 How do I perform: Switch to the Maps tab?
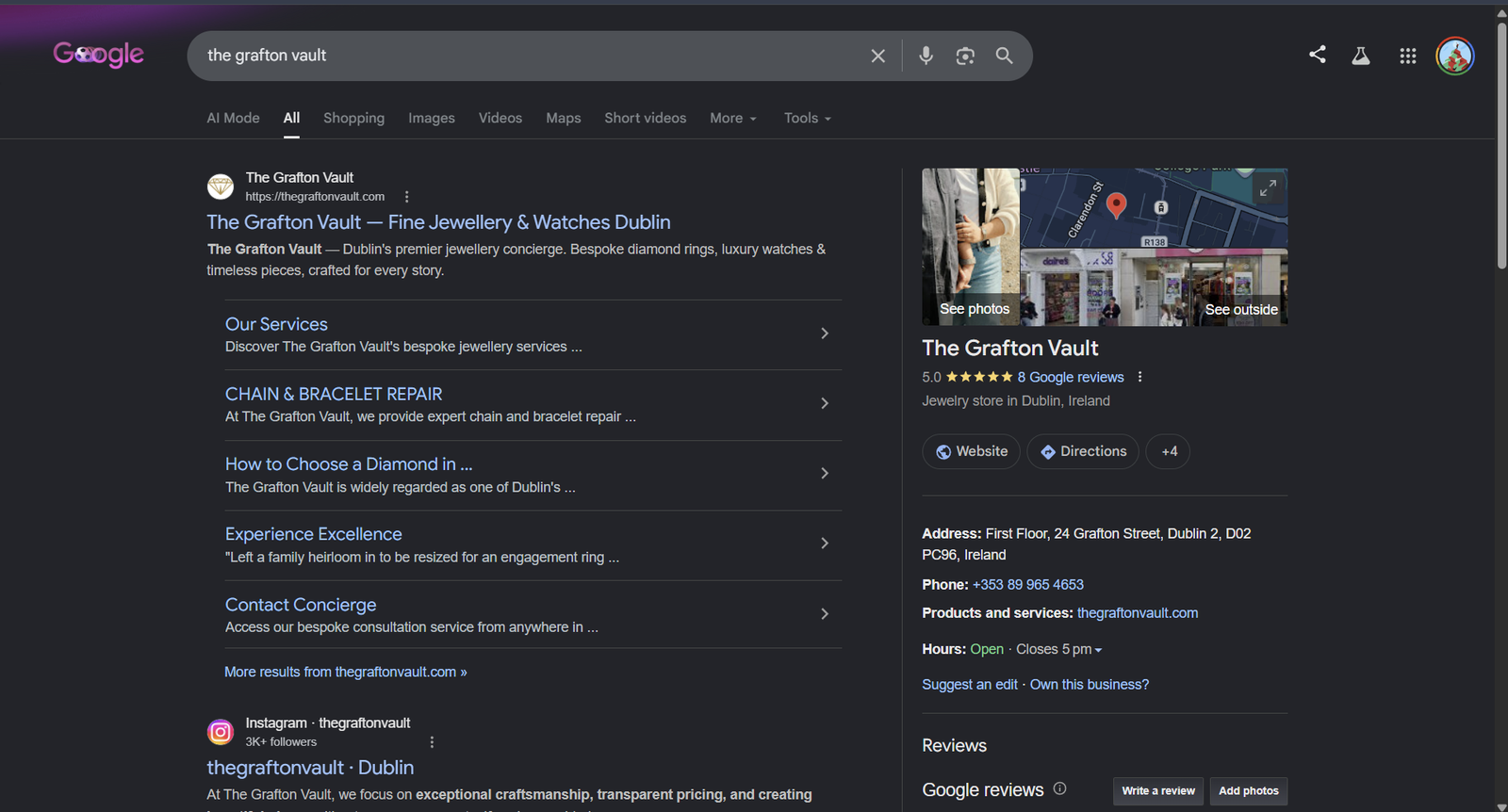563,118
